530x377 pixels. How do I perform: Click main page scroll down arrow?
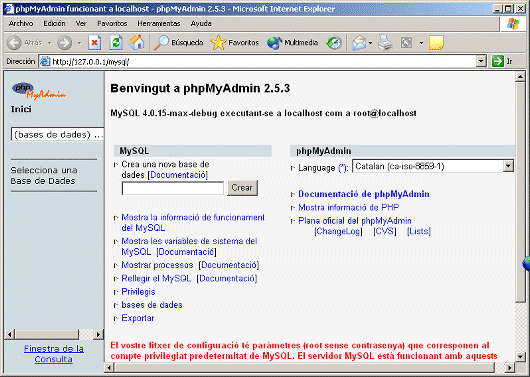(520, 357)
